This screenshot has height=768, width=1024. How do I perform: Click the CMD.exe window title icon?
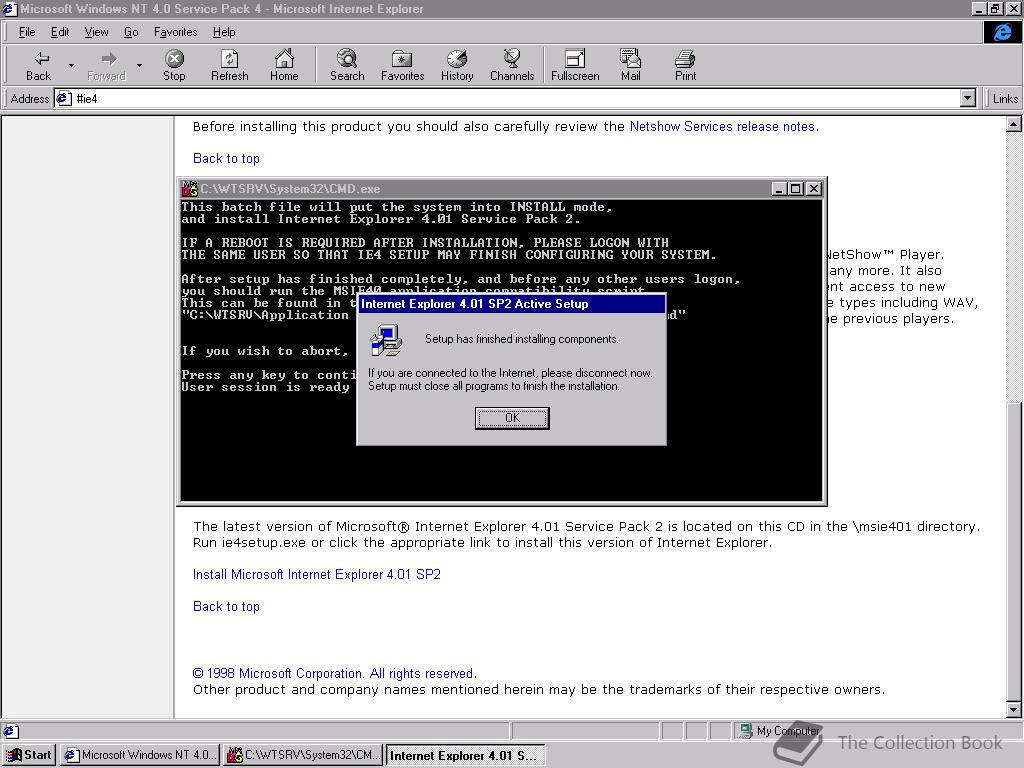189,189
